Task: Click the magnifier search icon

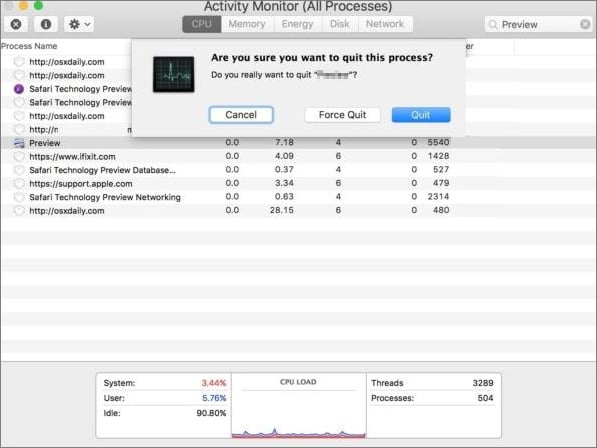Action: (x=493, y=25)
